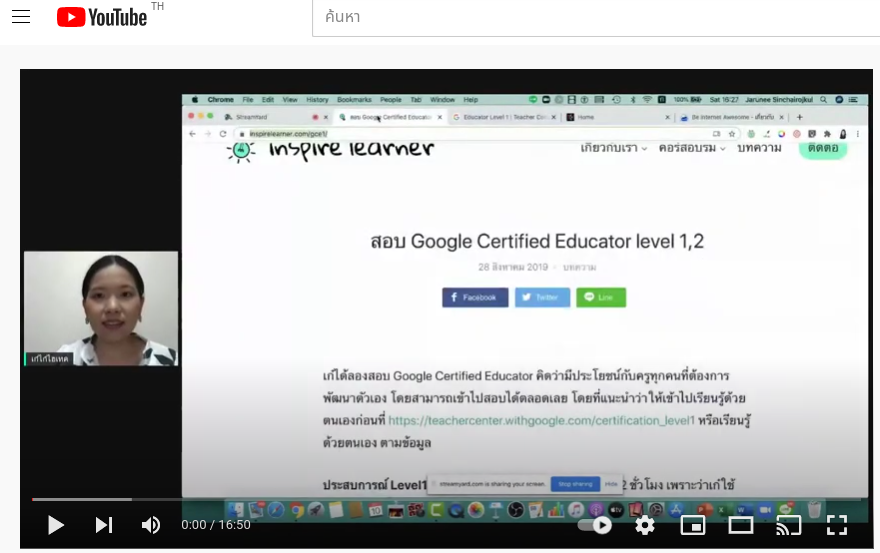The height and width of the screenshot is (553, 880).
Task: Toggle the autoplay switch
Action: pyautogui.click(x=595, y=525)
